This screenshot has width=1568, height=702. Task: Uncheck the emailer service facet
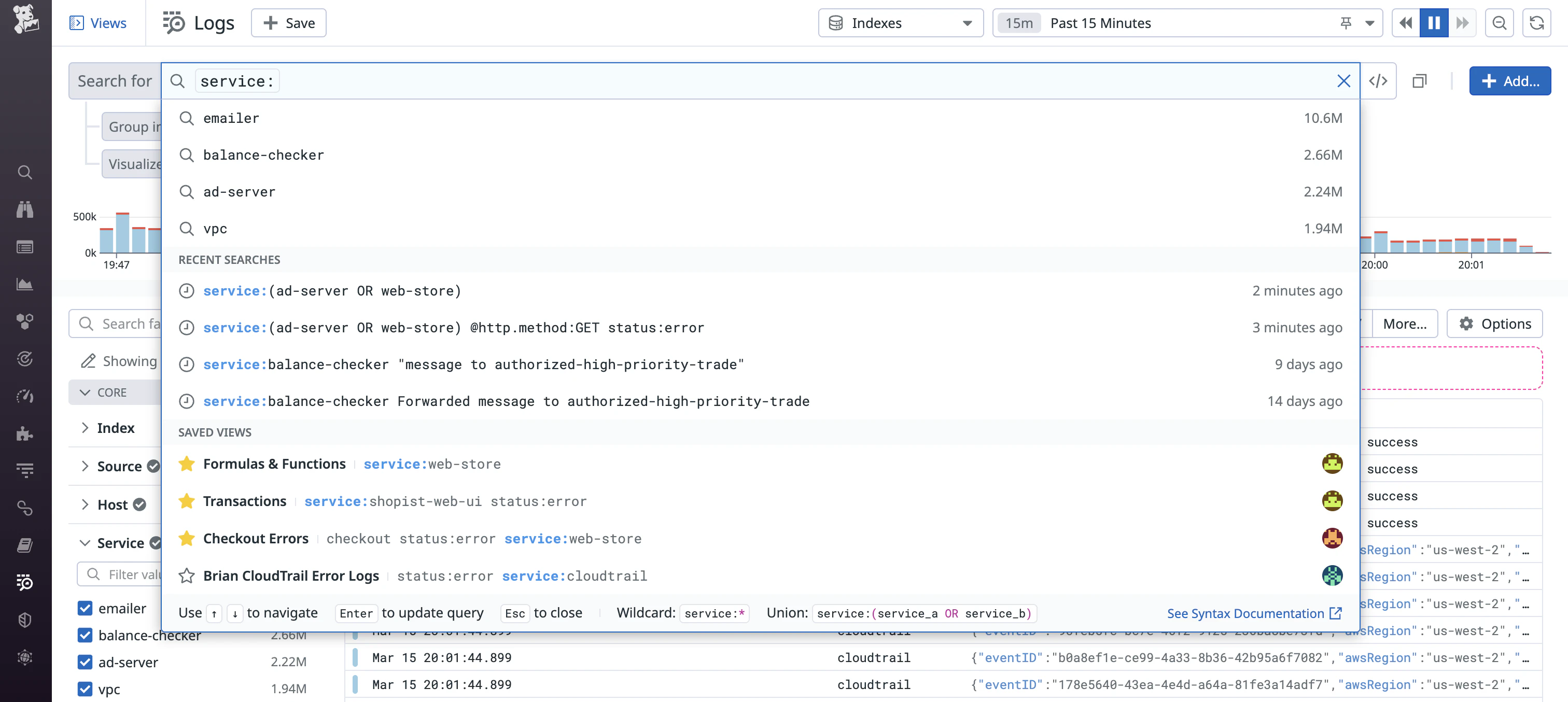click(85, 608)
